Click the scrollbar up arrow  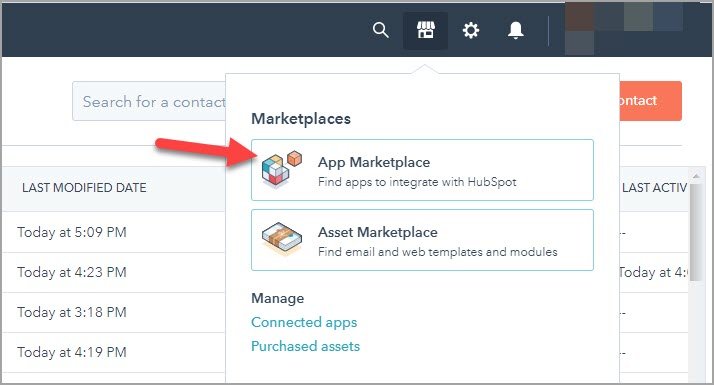point(696,176)
